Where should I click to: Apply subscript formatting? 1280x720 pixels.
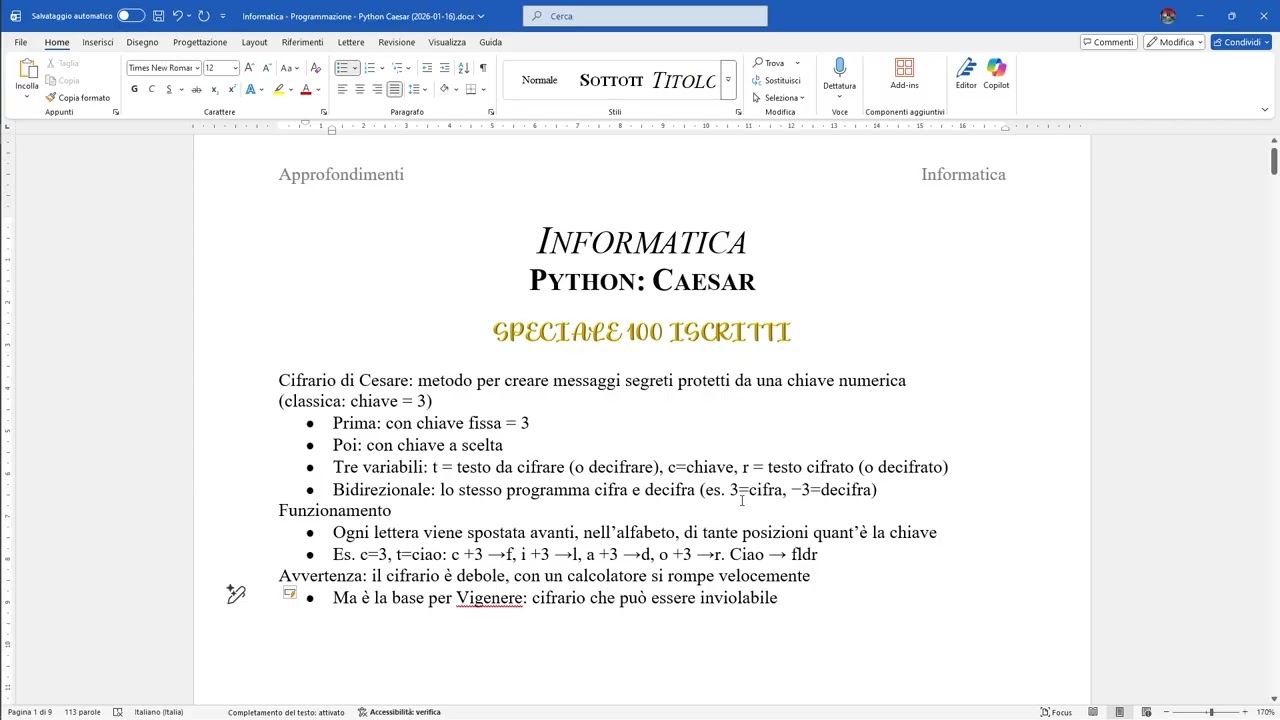point(215,89)
